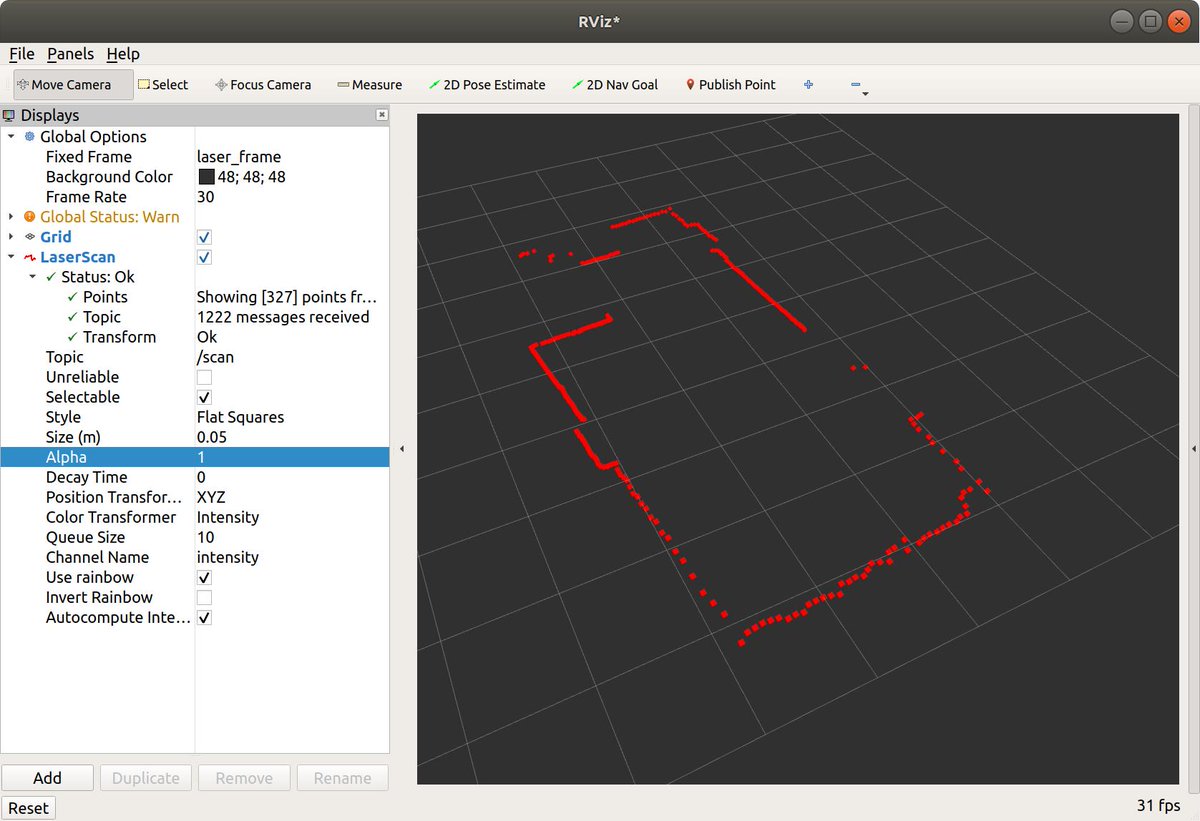Click the plus icon to add a tool
This screenshot has height=821, width=1200.
click(x=808, y=85)
